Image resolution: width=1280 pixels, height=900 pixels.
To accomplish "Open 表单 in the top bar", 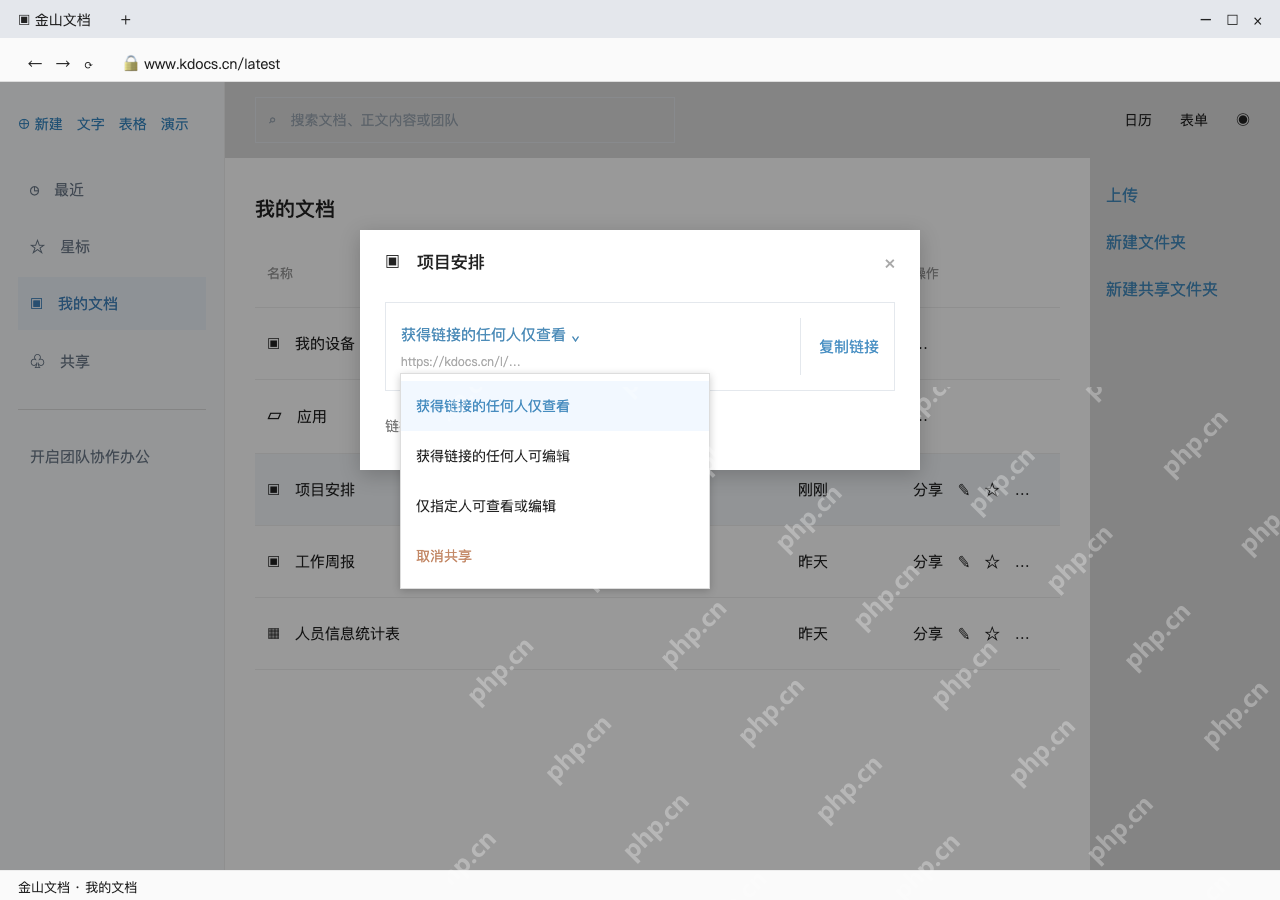I will tap(1194, 120).
